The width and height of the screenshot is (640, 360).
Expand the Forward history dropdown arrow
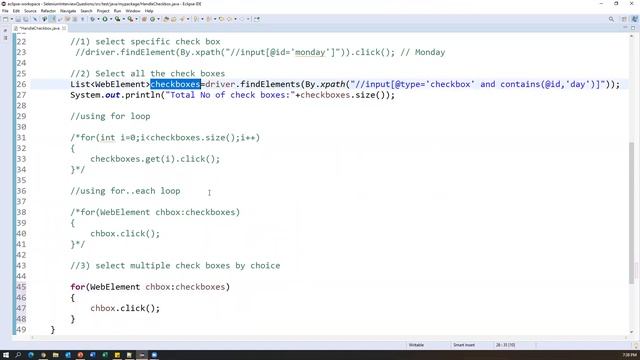pyautogui.click(x=248, y=19)
